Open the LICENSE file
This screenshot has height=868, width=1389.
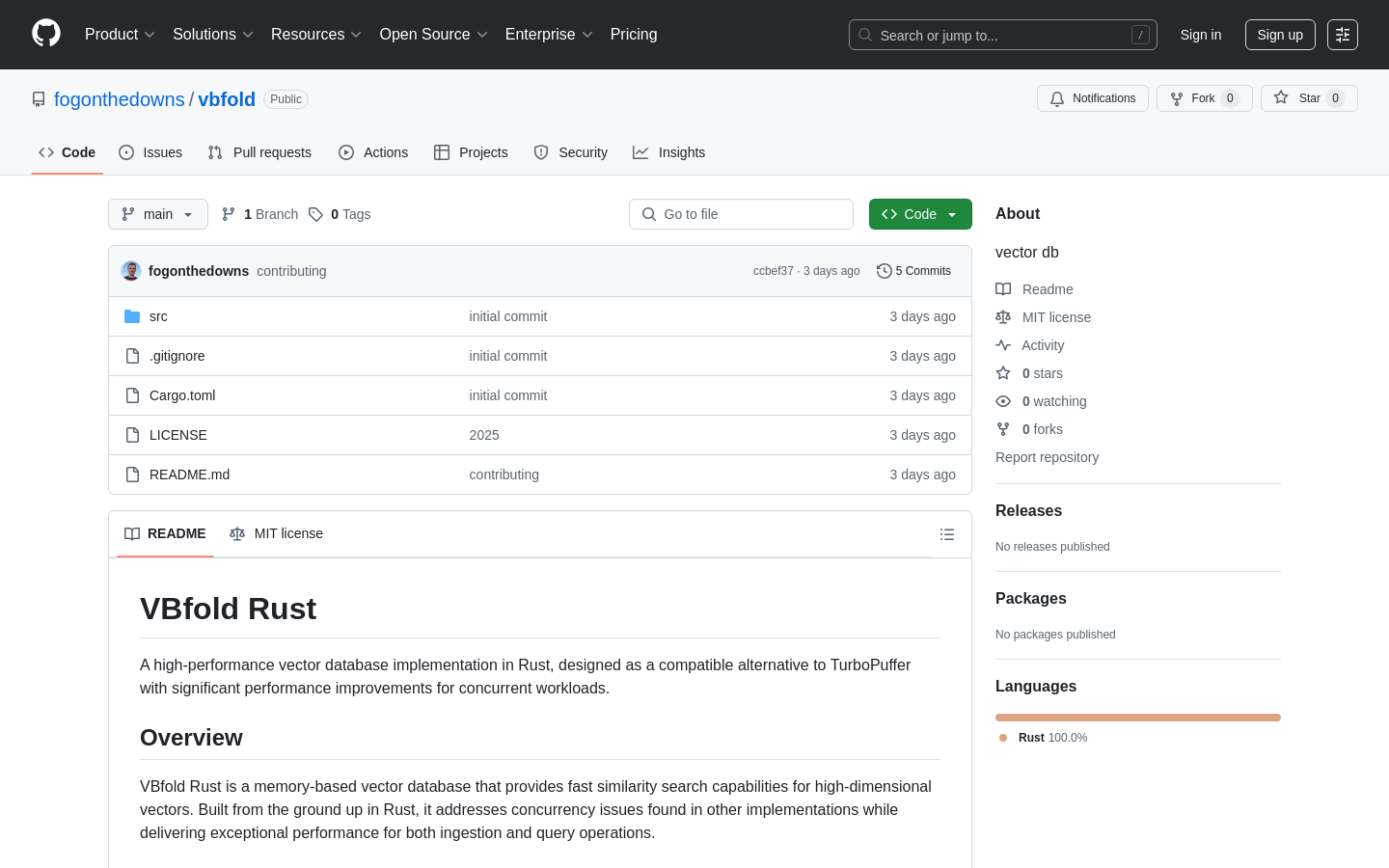[178, 435]
